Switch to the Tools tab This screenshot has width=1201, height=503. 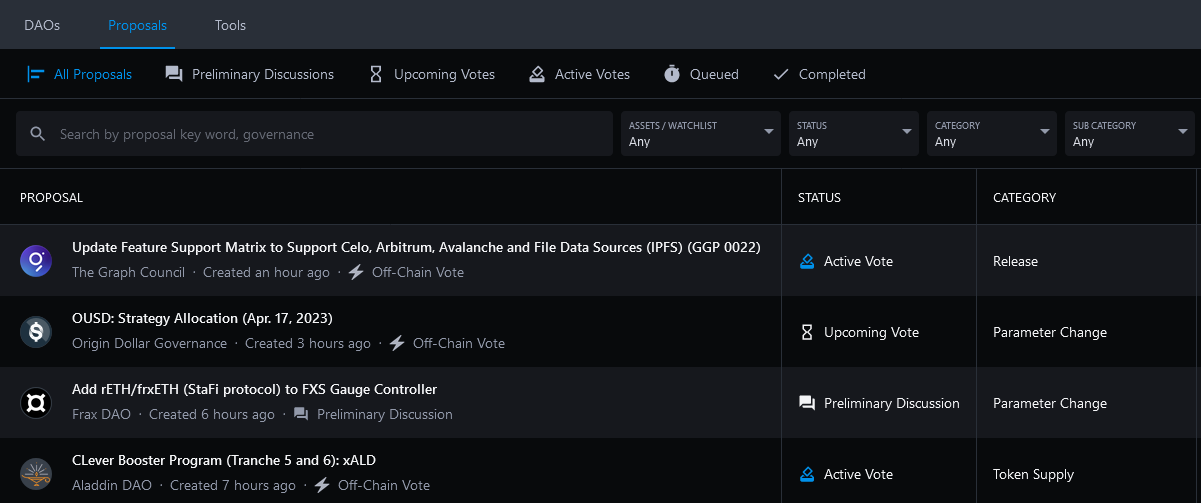230,25
